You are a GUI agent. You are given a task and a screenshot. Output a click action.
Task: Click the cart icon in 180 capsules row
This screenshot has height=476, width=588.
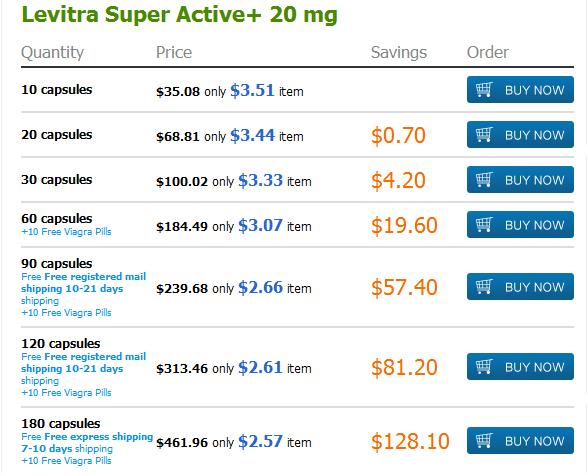tap(484, 440)
